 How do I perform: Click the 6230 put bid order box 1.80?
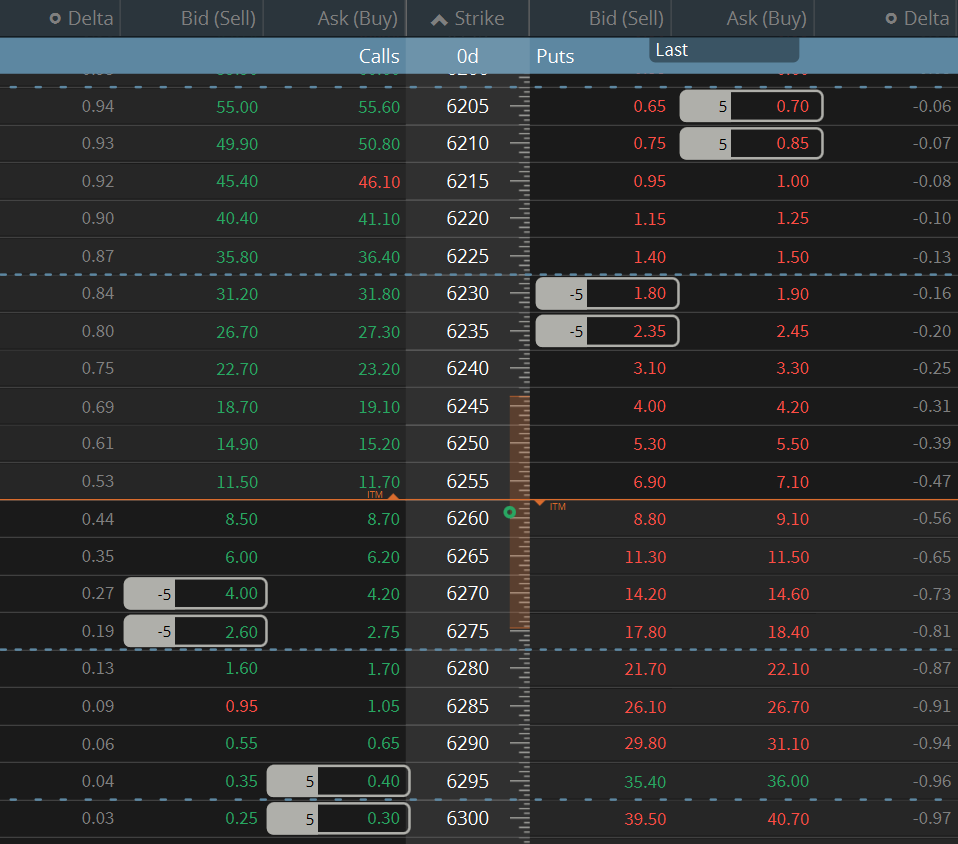607,294
